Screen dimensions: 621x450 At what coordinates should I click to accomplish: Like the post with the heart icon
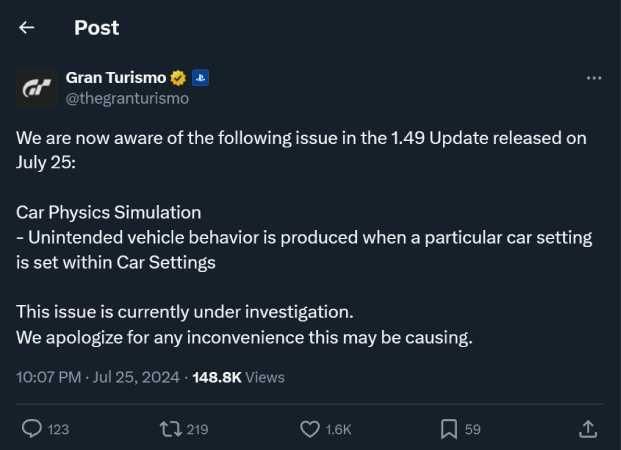click(x=310, y=428)
